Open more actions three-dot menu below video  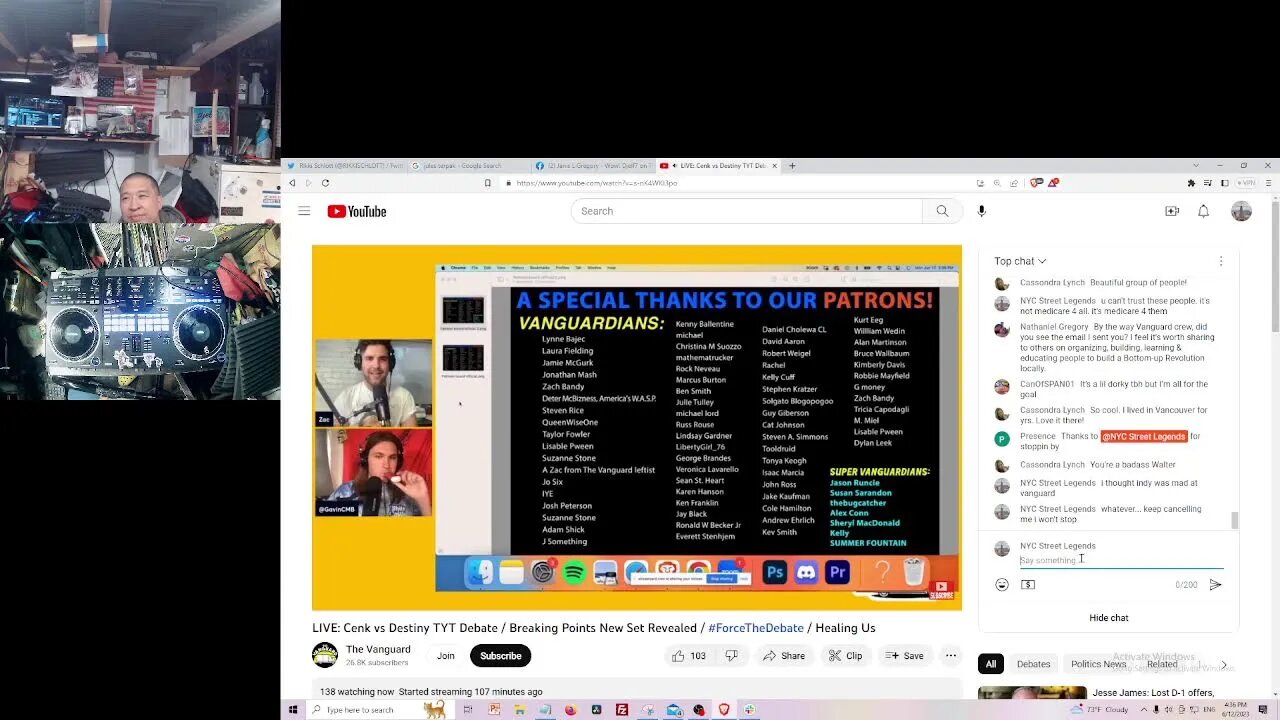[951, 656]
